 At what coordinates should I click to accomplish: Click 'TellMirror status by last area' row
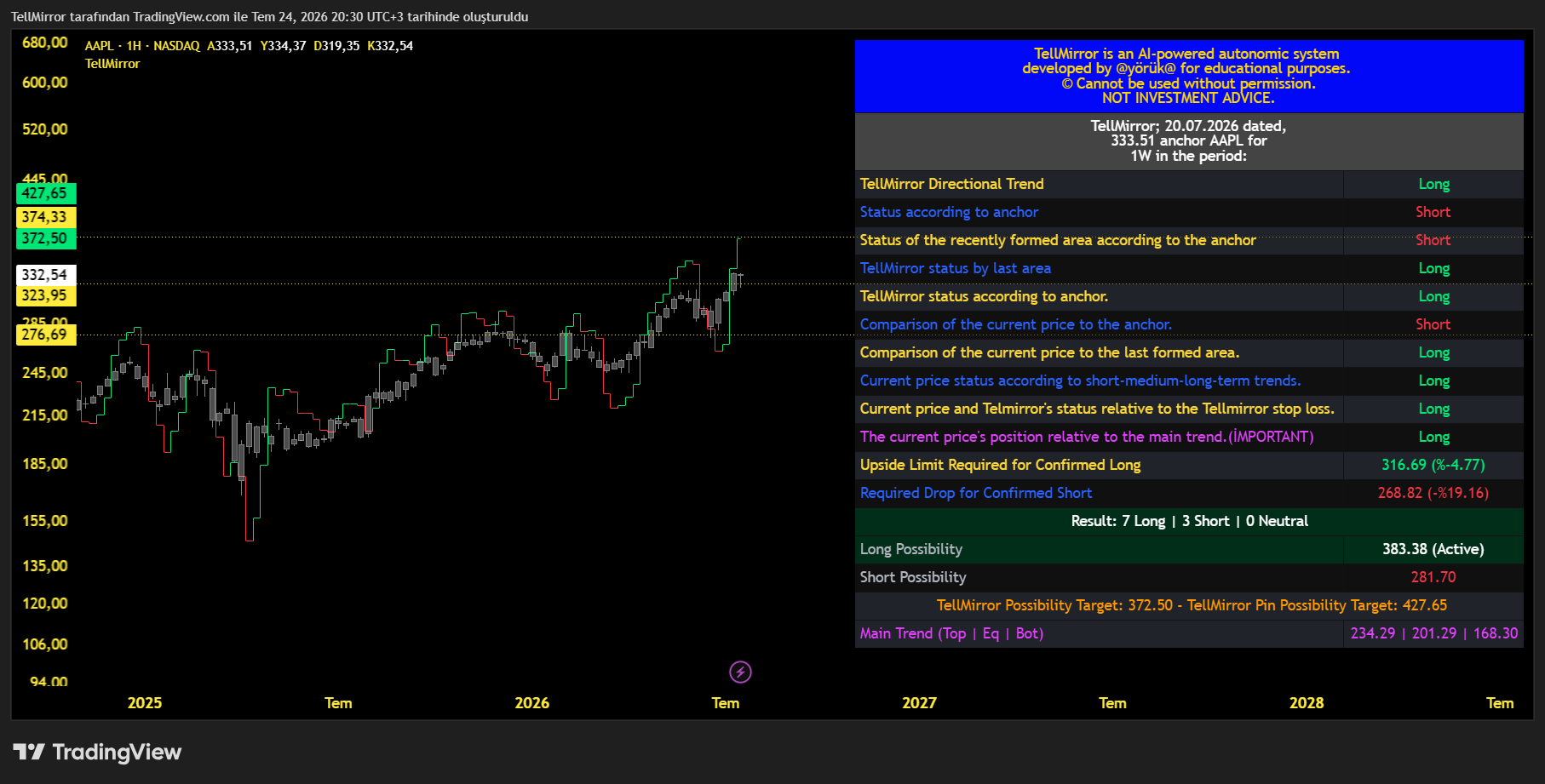[1189, 268]
